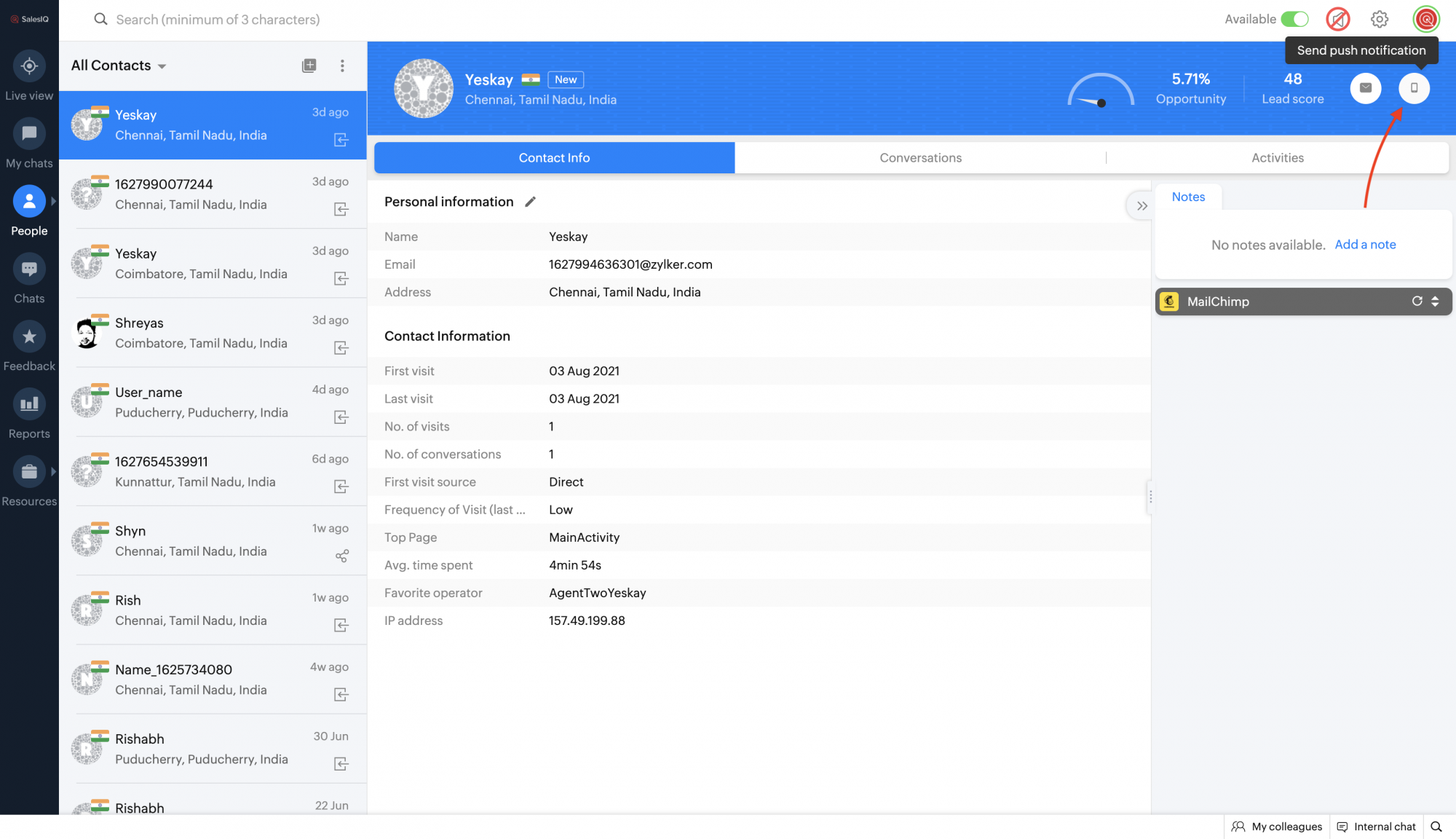Click the send push notification icon

1414,88
